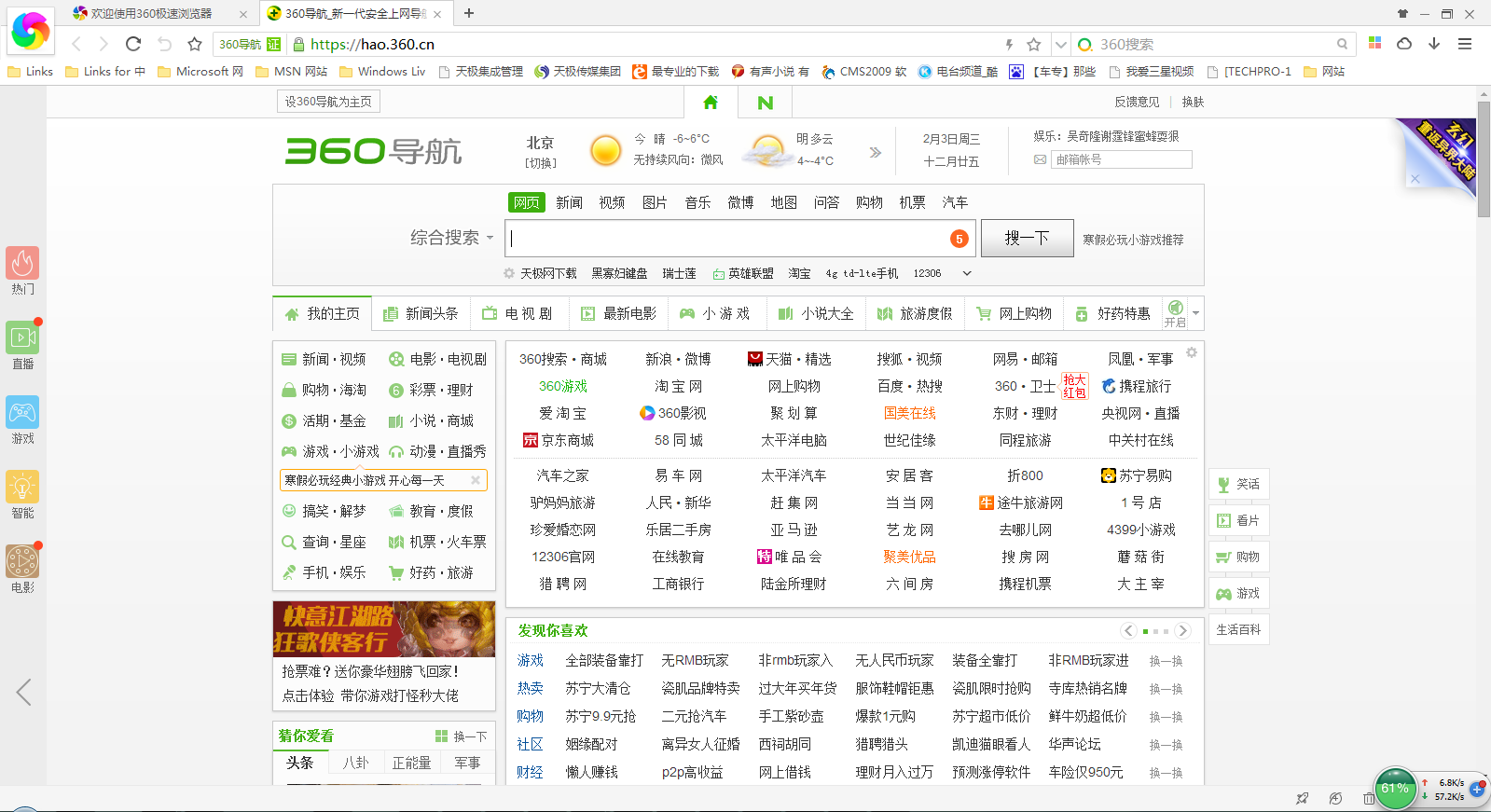The width and height of the screenshot is (1491, 812).
Task: Click the skin shirt icon in title bar
Action: [1402, 13]
